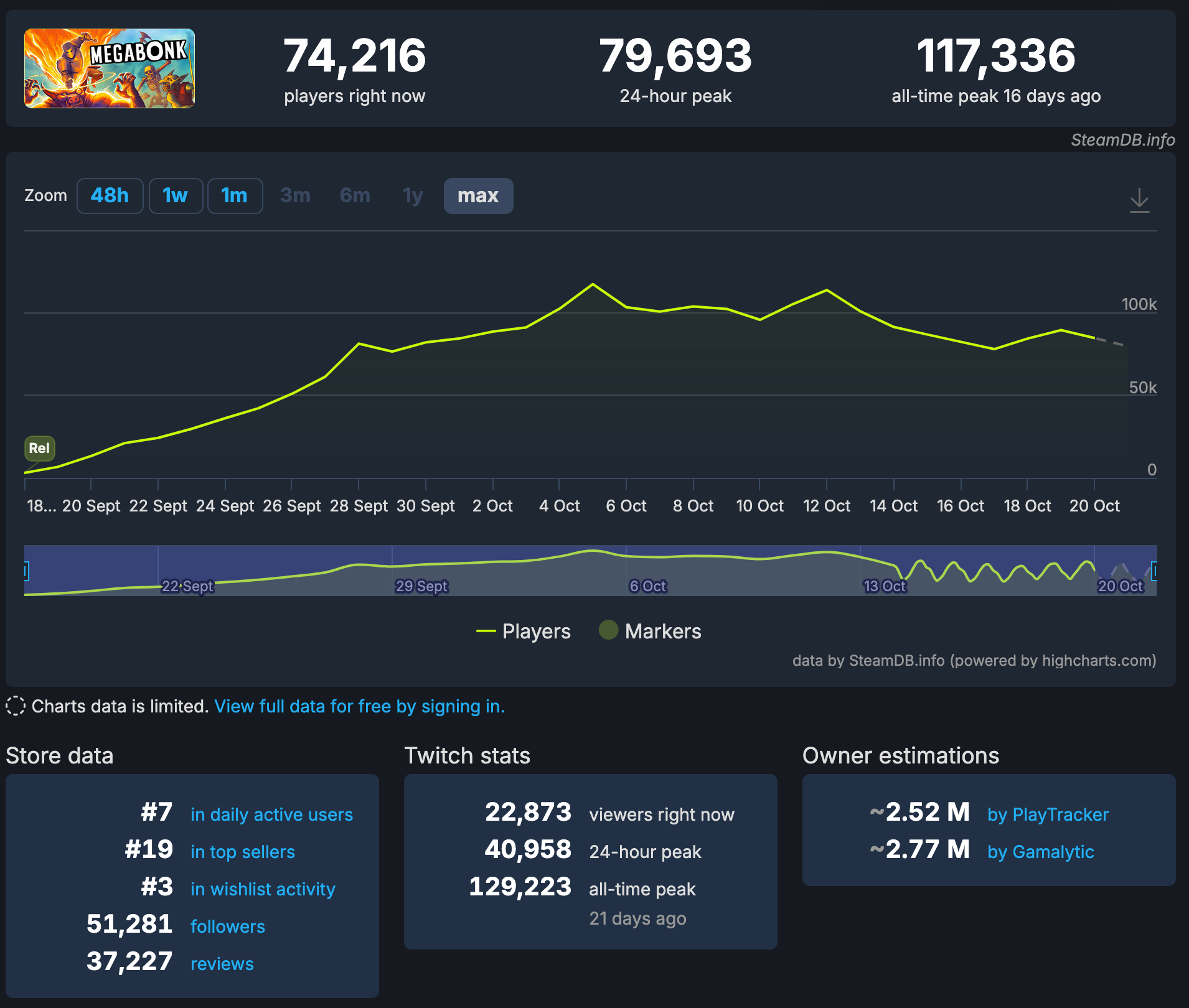Screen dimensions: 1189x1008
Task: Open the followers link
Action: (x=227, y=926)
